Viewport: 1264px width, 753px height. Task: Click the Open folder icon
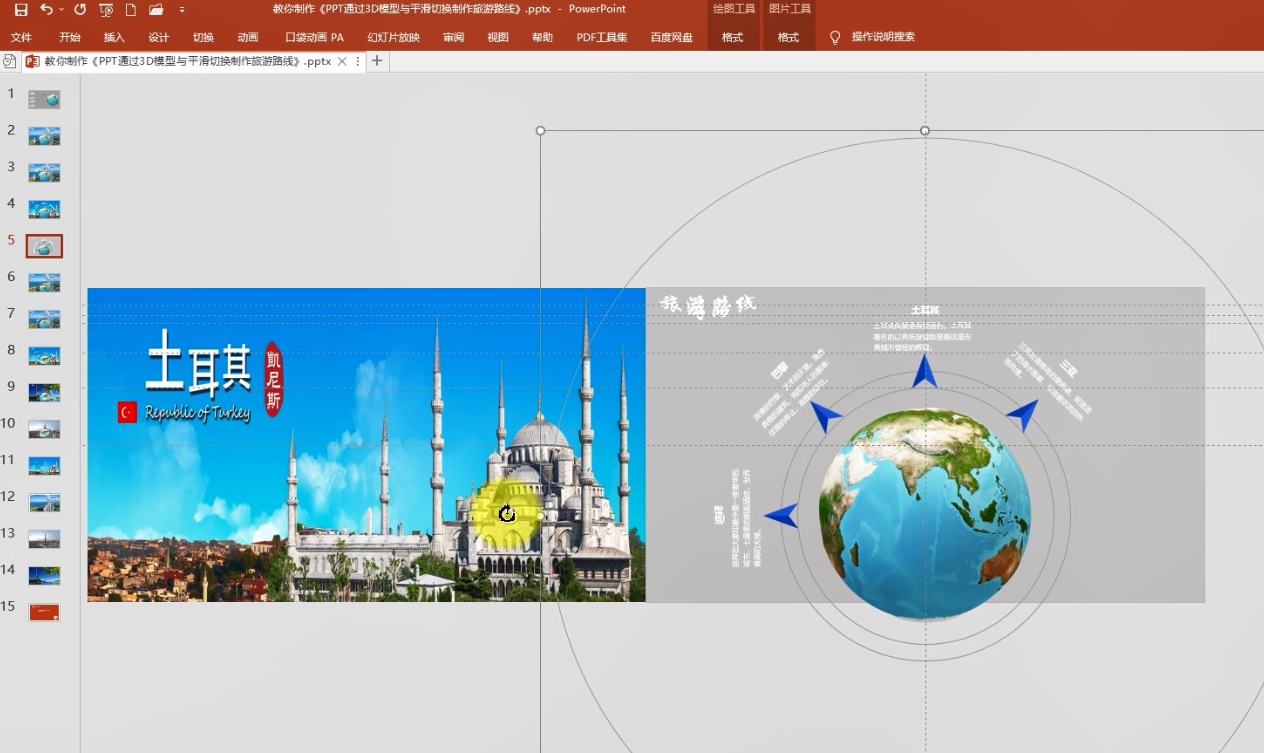156,9
